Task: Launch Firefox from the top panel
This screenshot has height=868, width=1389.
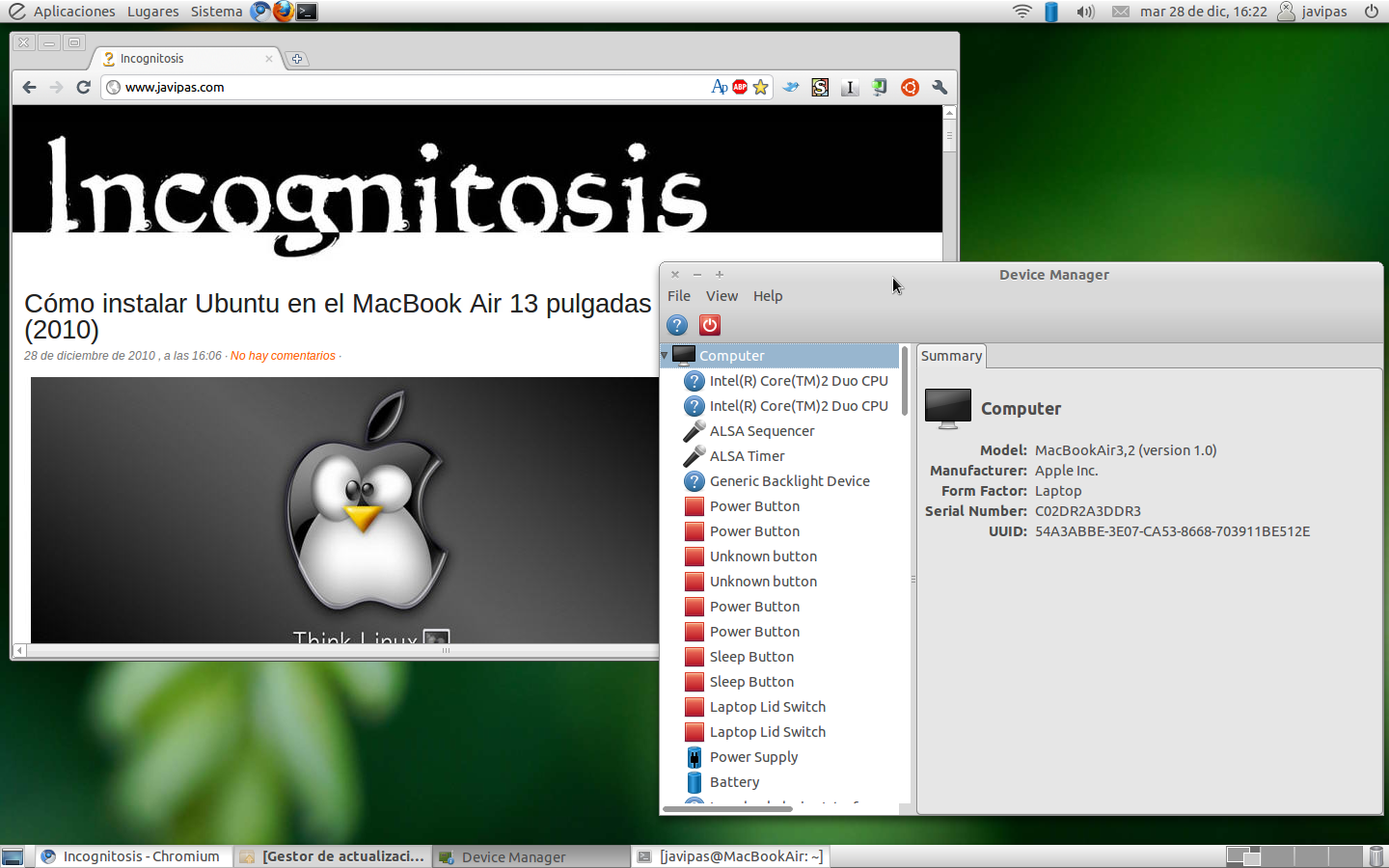Action: 284,12
